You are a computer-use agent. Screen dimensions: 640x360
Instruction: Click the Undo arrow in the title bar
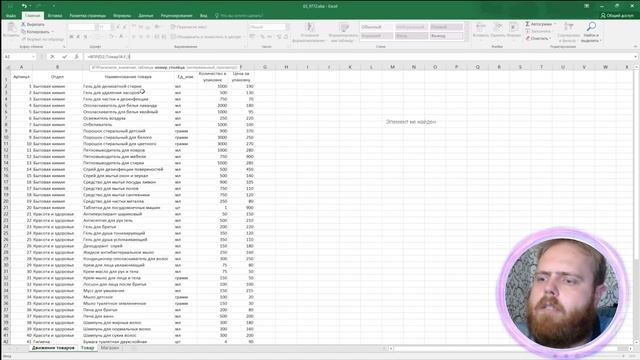pyautogui.click(x=24, y=6)
